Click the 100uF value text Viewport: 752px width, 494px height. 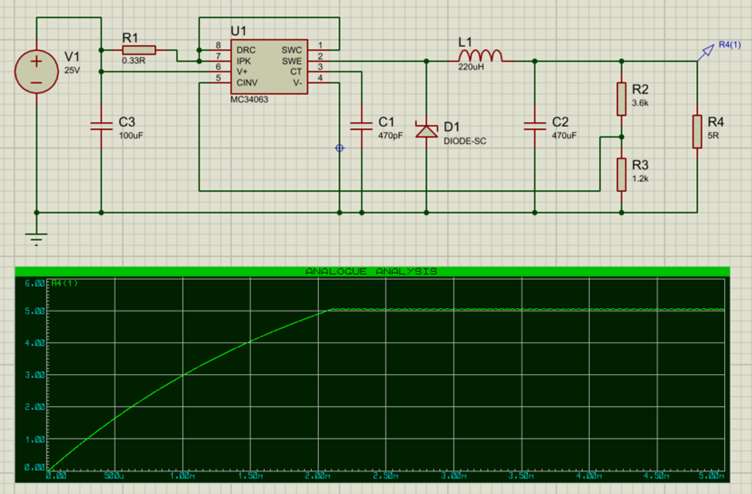[x=131, y=136]
